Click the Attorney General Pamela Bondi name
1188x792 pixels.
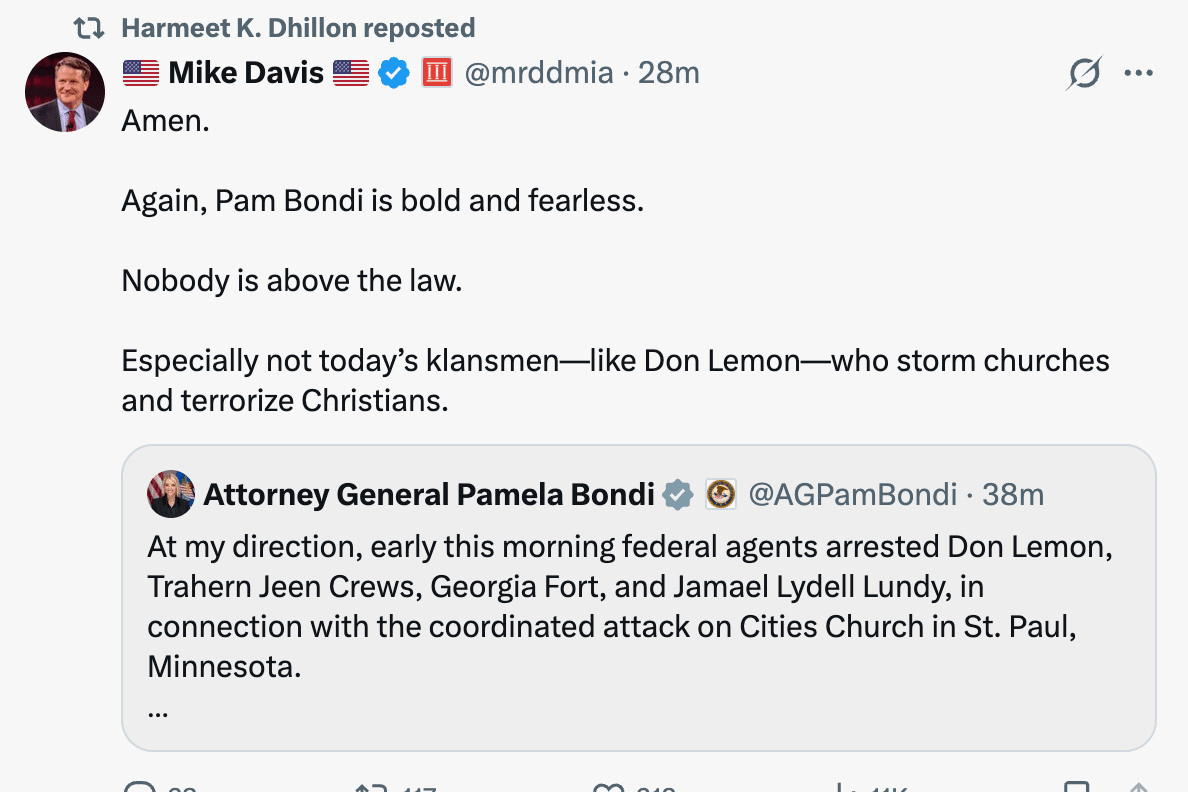point(429,494)
